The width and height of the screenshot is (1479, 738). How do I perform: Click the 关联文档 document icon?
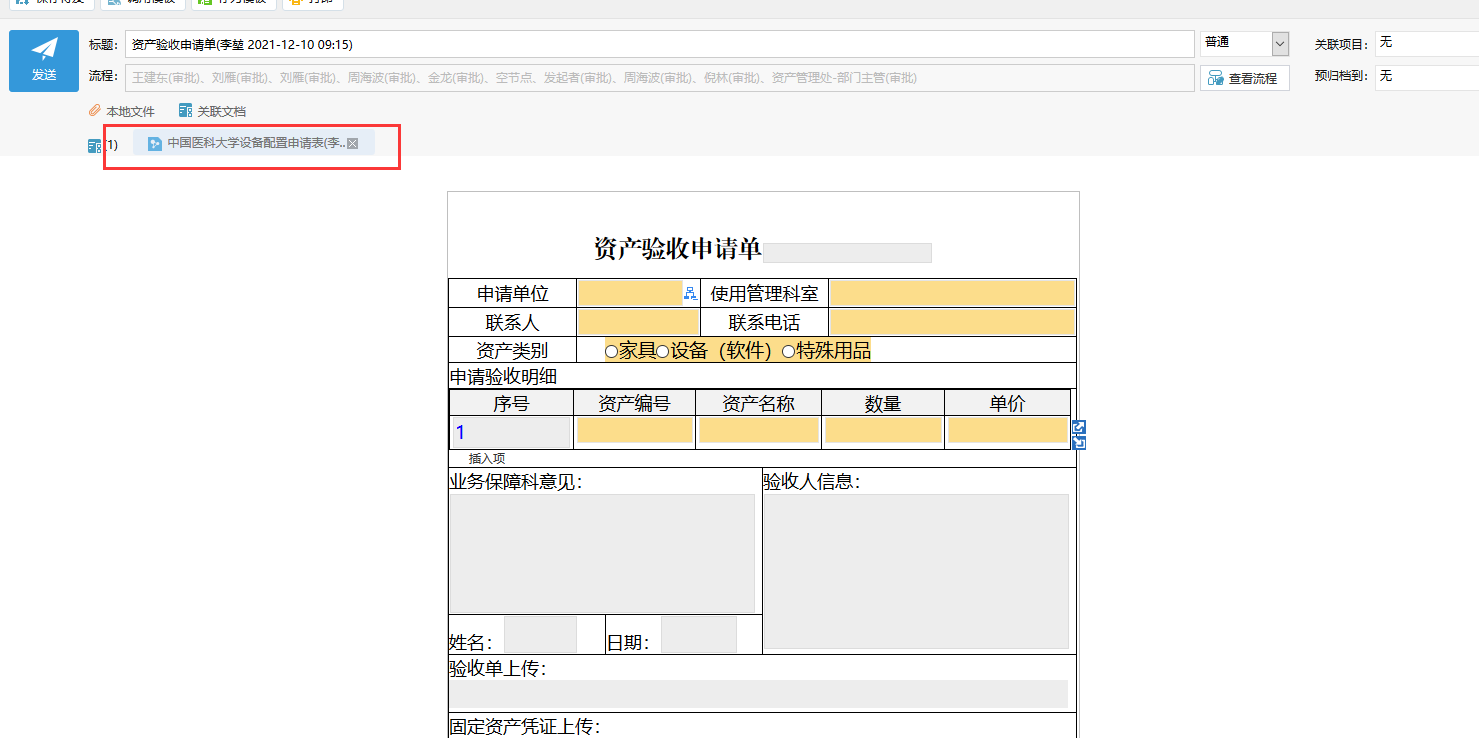pyautogui.click(x=185, y=111)
